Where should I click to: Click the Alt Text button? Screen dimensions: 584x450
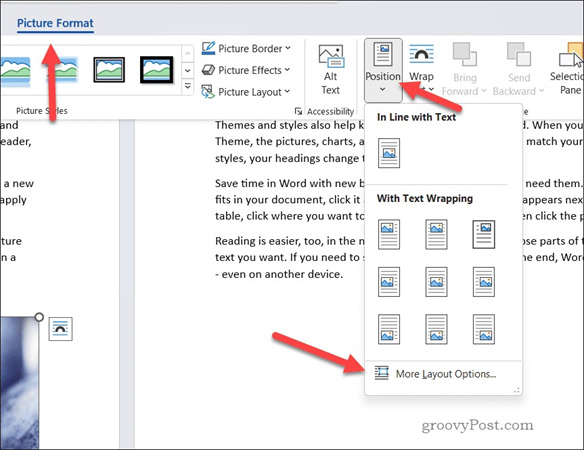[x=331, y=70]
